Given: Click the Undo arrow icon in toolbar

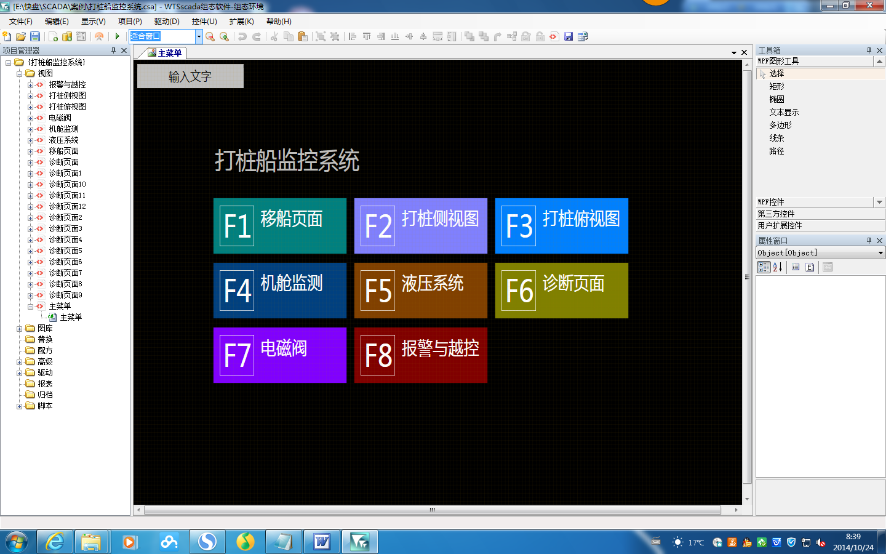Looking at the screenshot, I should (242, 36).
